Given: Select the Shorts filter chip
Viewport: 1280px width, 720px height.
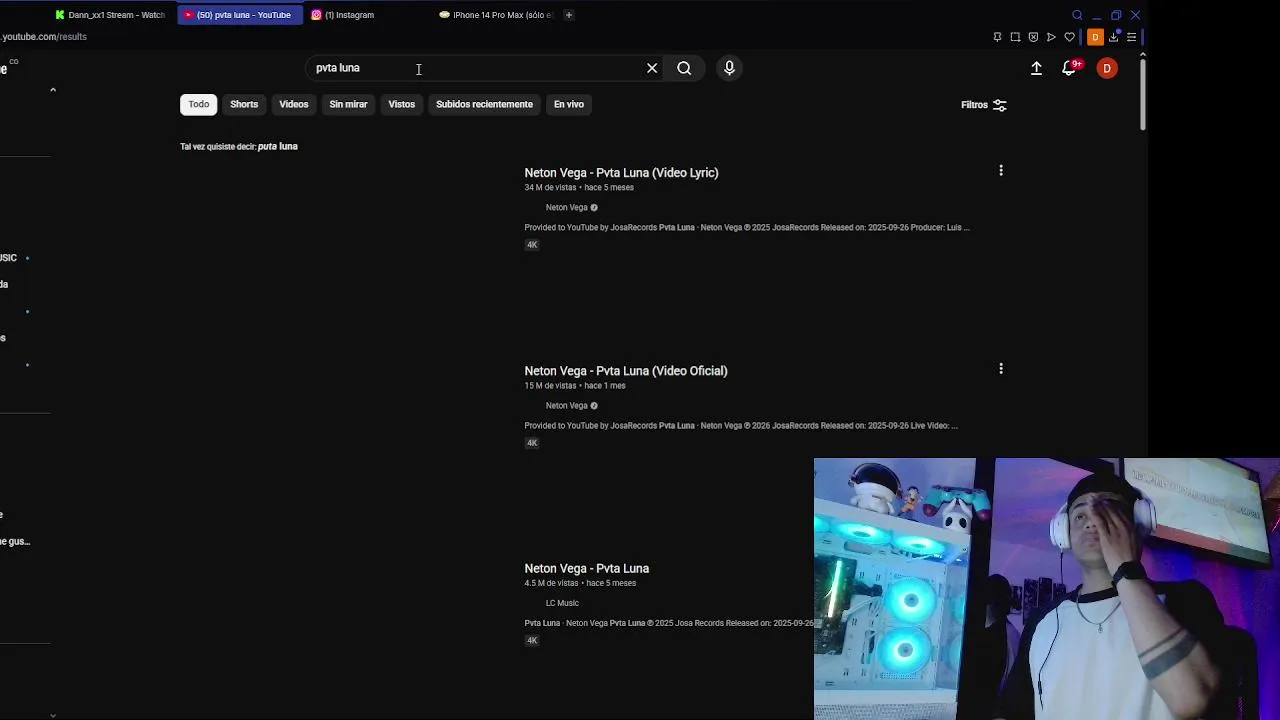Looking at the screenshot, I should point(244,104).
